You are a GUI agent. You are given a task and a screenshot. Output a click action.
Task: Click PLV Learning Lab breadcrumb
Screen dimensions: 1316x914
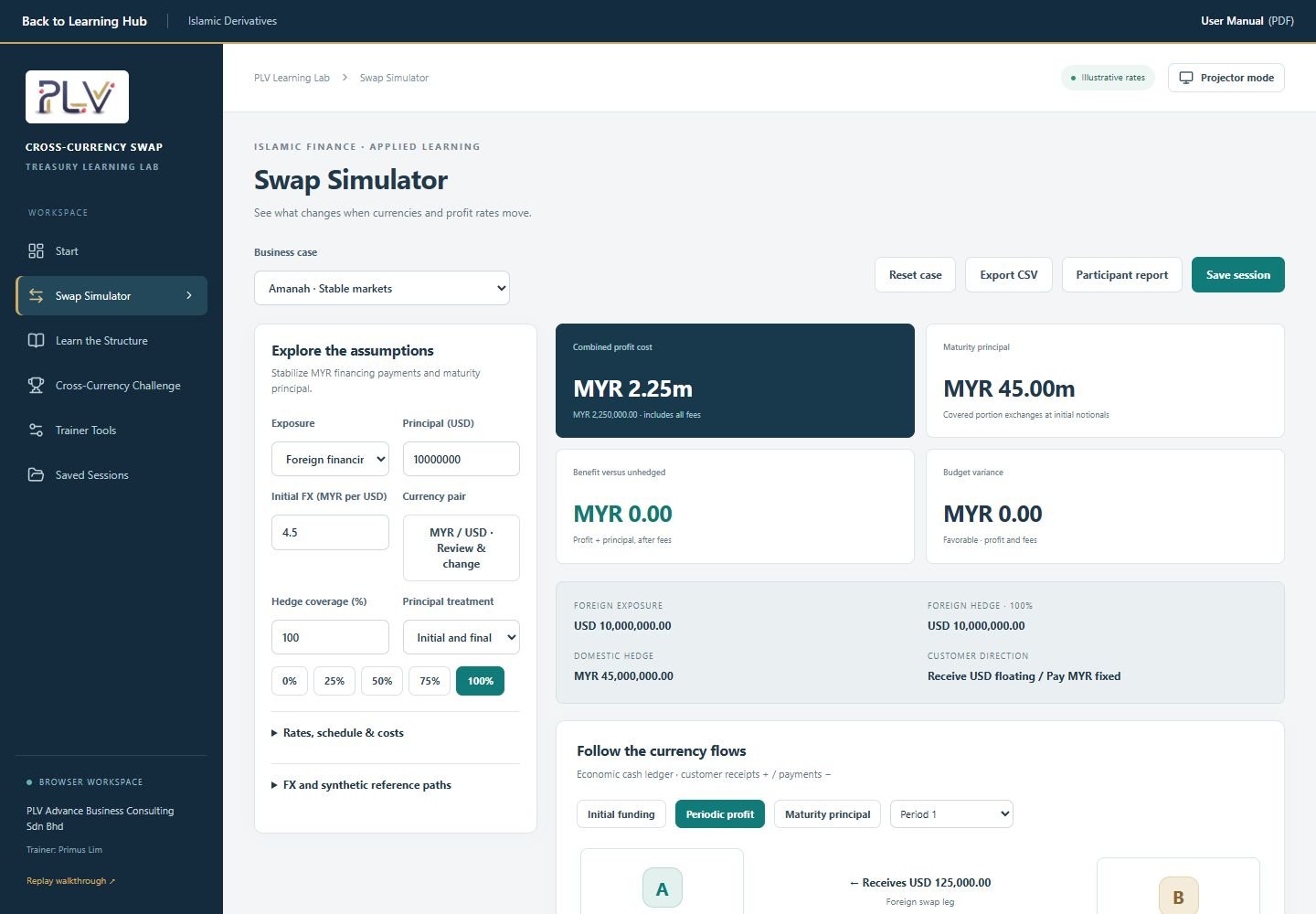tap(292, 78)
